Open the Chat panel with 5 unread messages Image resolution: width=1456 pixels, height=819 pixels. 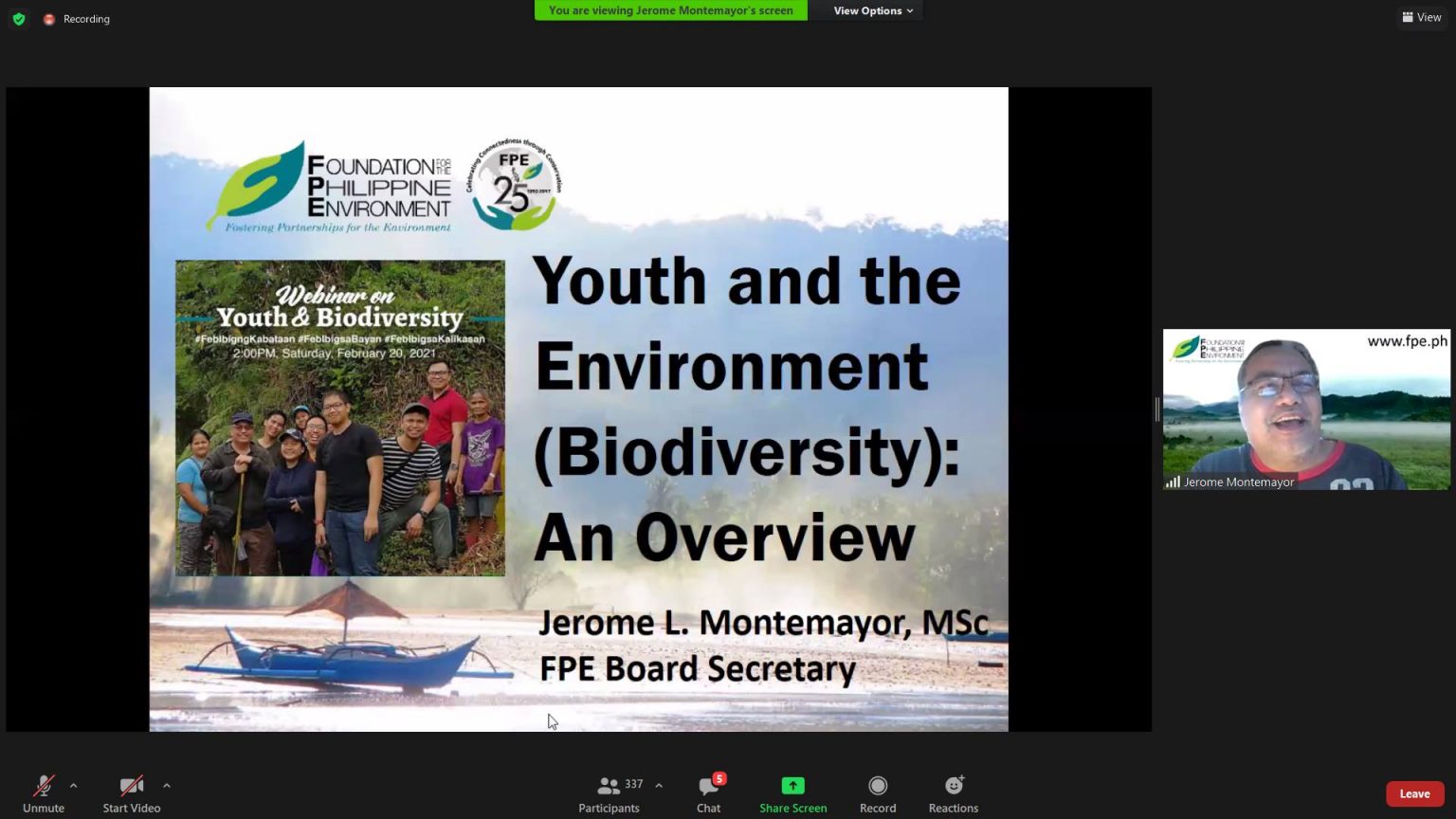tap(708, 792)
